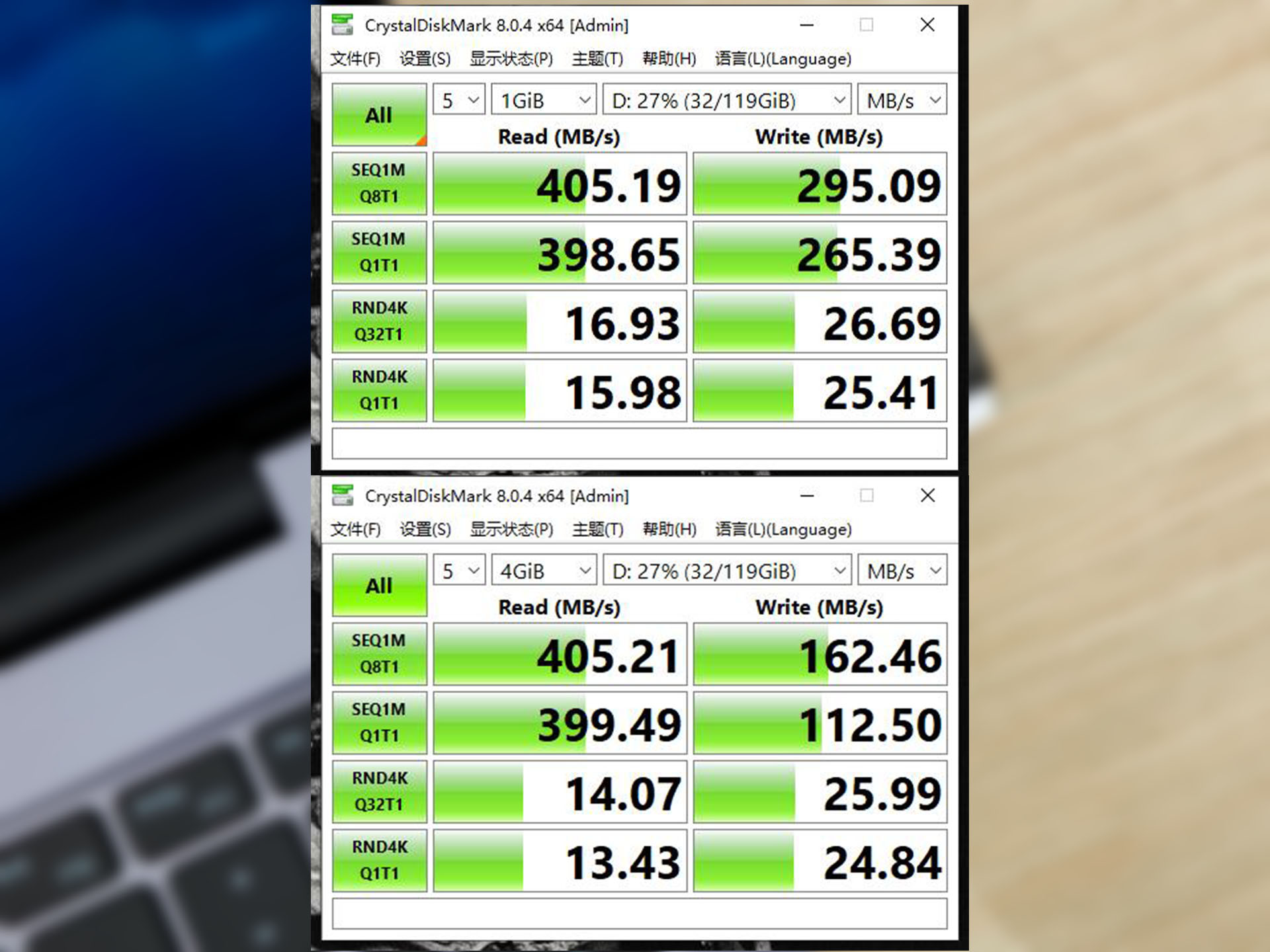The image size is (1270, 952).
Task: Expand 1GiB test size dropdown
Action: 544,100
